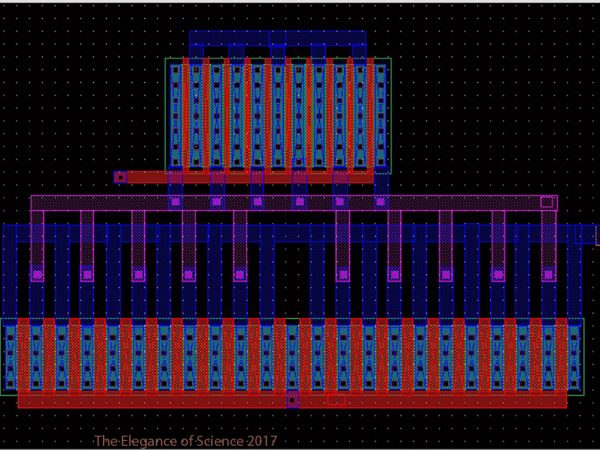Click the rightmost filled via on the magenta bar

coord(380,201)
